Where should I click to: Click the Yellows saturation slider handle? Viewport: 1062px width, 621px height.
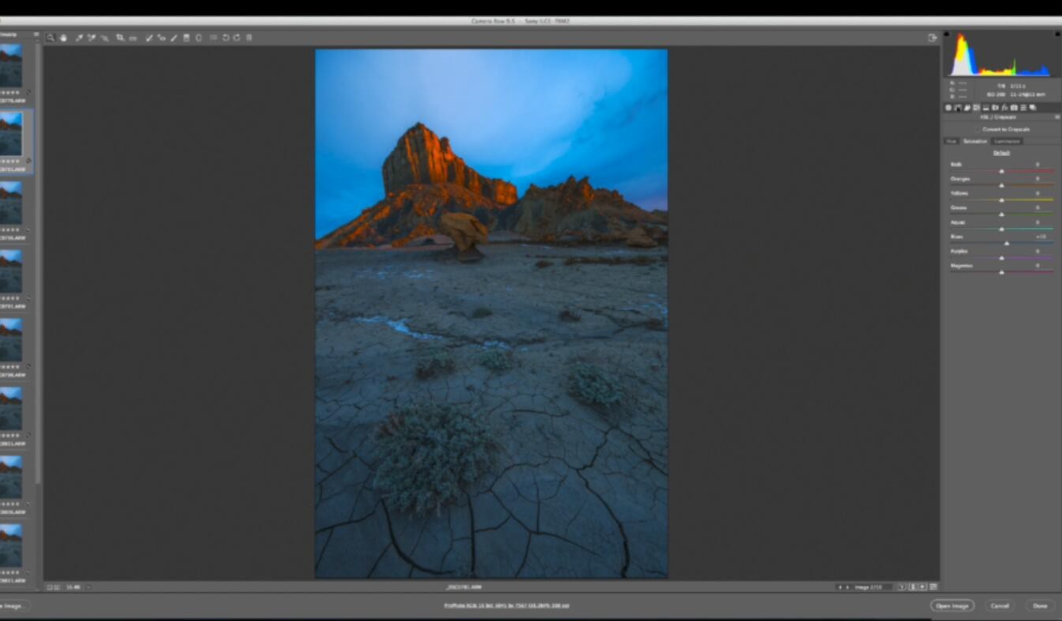coord(1002,200)
